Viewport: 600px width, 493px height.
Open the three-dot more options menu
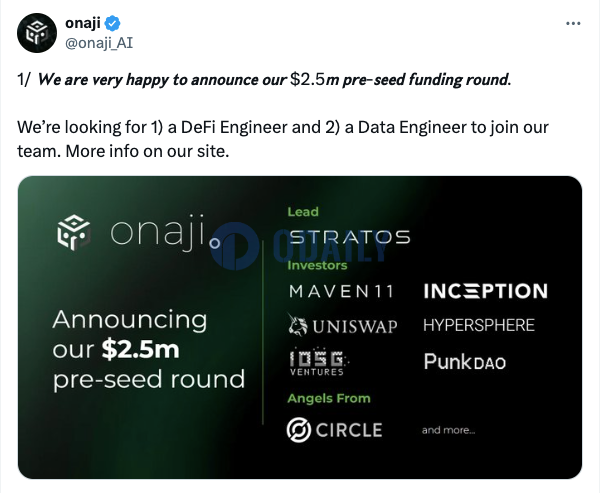(x=573, y=24)
